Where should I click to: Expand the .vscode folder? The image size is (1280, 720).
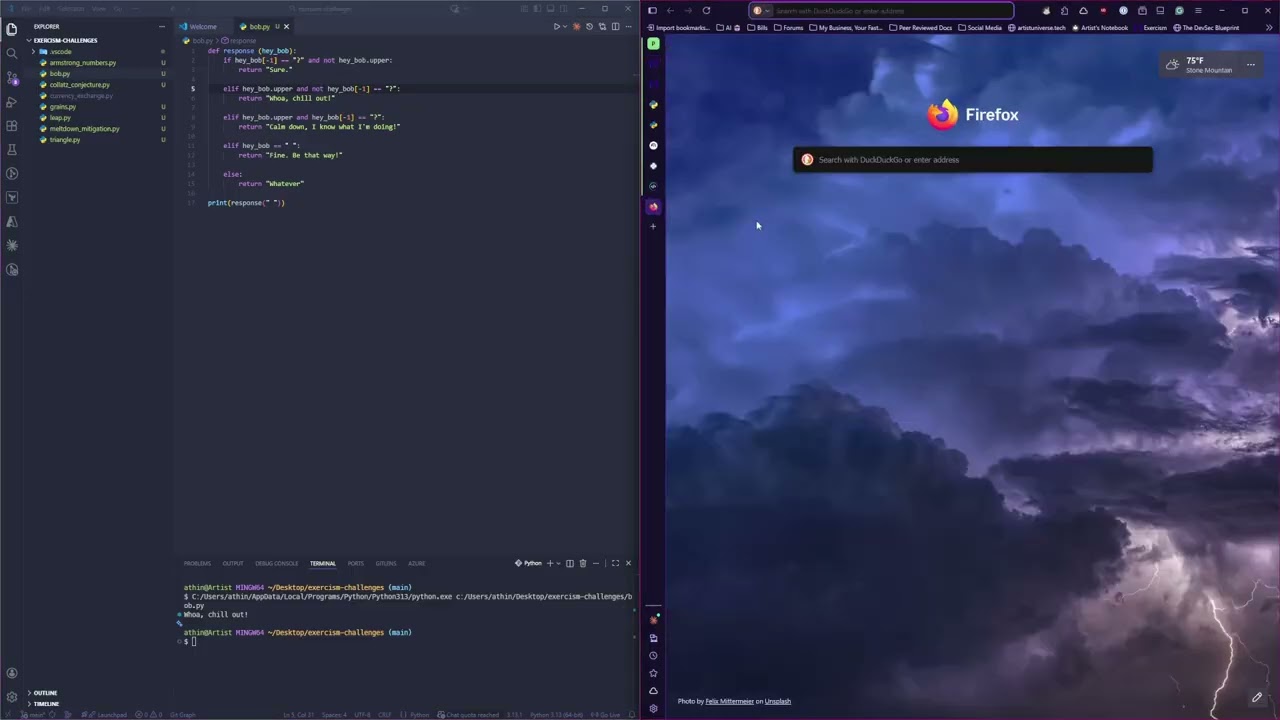click(61, 51)
